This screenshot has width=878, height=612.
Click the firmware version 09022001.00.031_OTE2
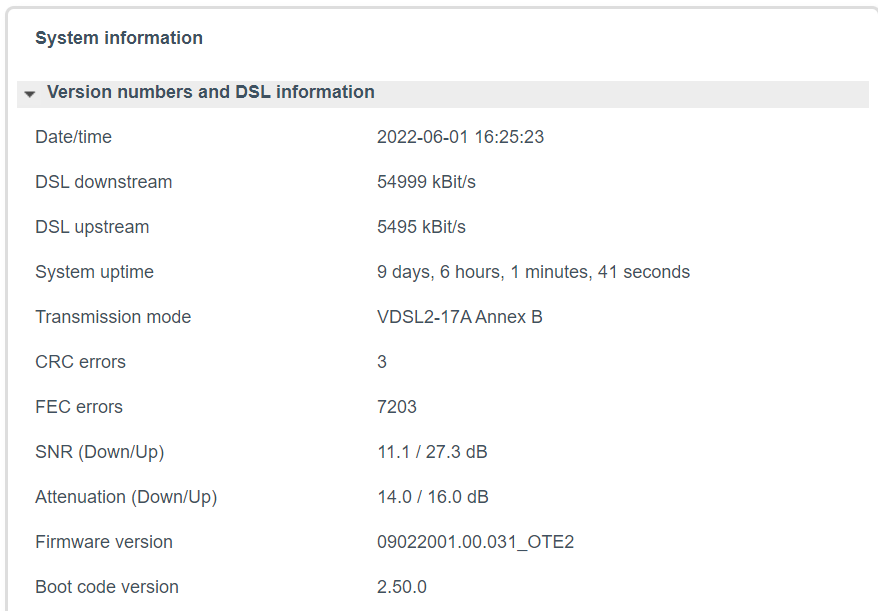click(475, 542)
